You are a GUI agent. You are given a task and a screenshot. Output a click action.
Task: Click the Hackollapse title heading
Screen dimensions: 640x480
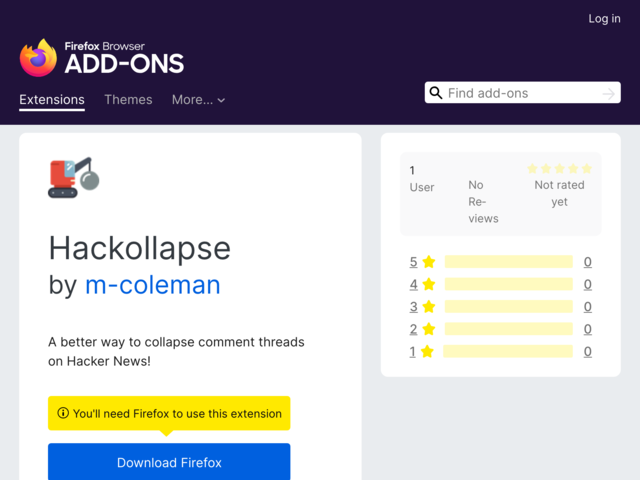click(x=140, y=248)
